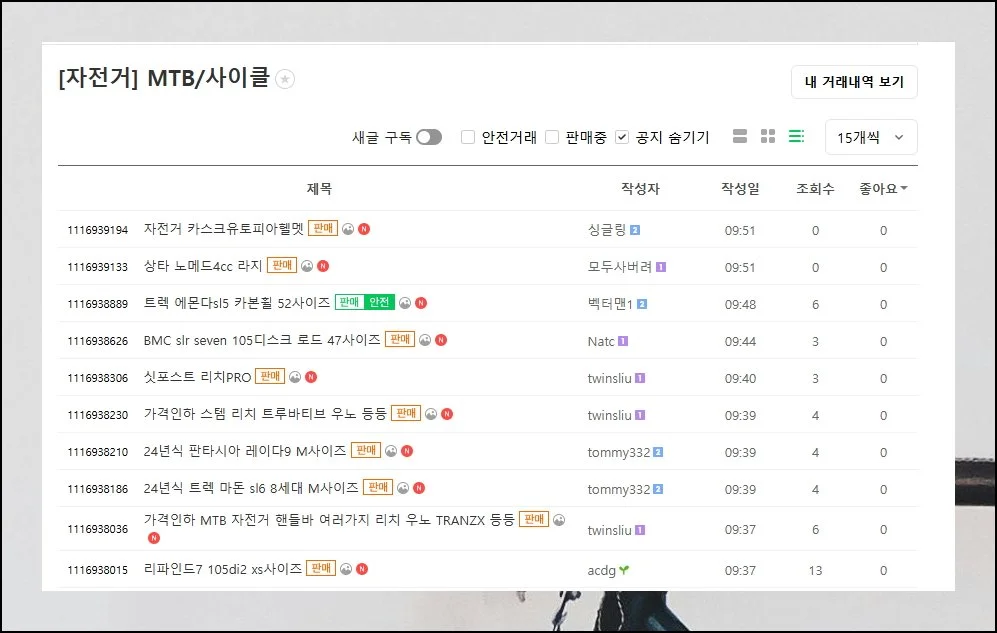Open the 15개씩 posts-per-page dropdown
The height and width of the screenshot is (633, 997).
click(871, 137)
